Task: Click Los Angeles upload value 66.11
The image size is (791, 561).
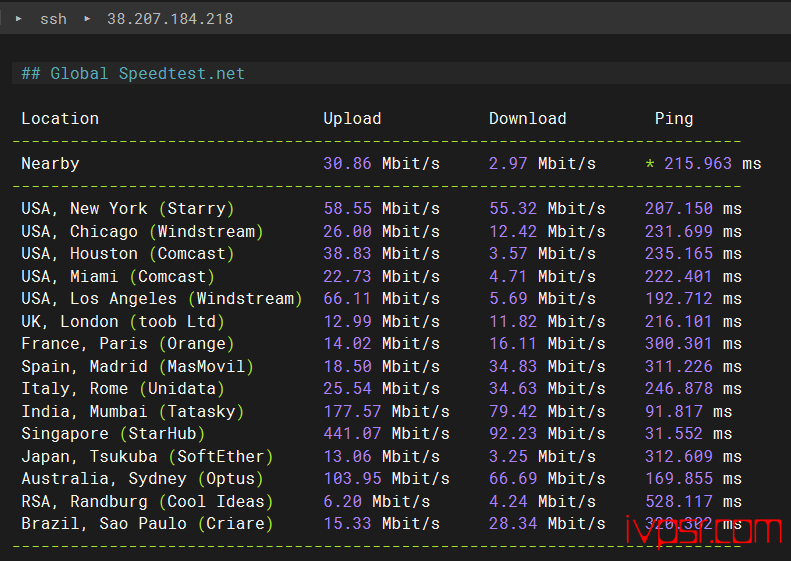Action: click(x=347, y=299)
